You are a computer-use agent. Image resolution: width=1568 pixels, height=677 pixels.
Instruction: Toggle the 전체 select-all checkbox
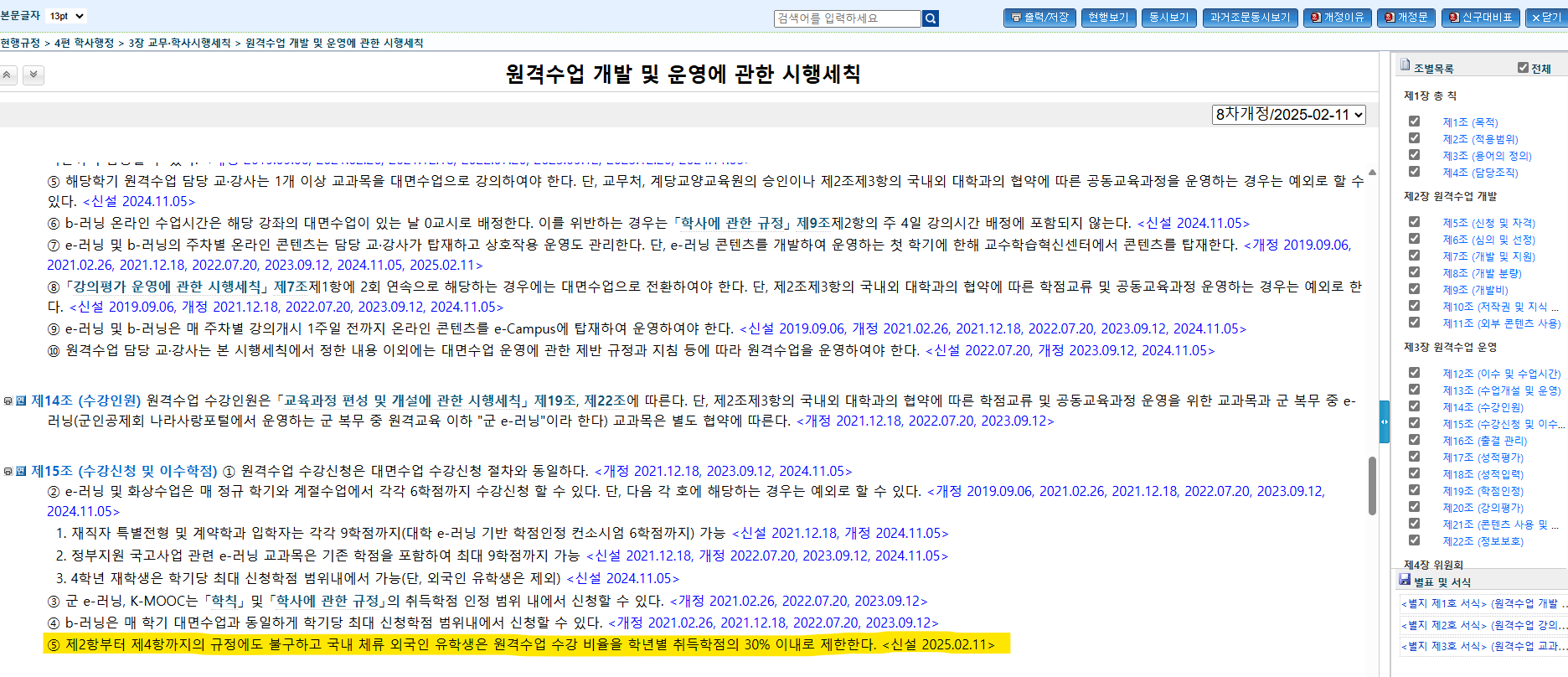tap(1523, 68)
